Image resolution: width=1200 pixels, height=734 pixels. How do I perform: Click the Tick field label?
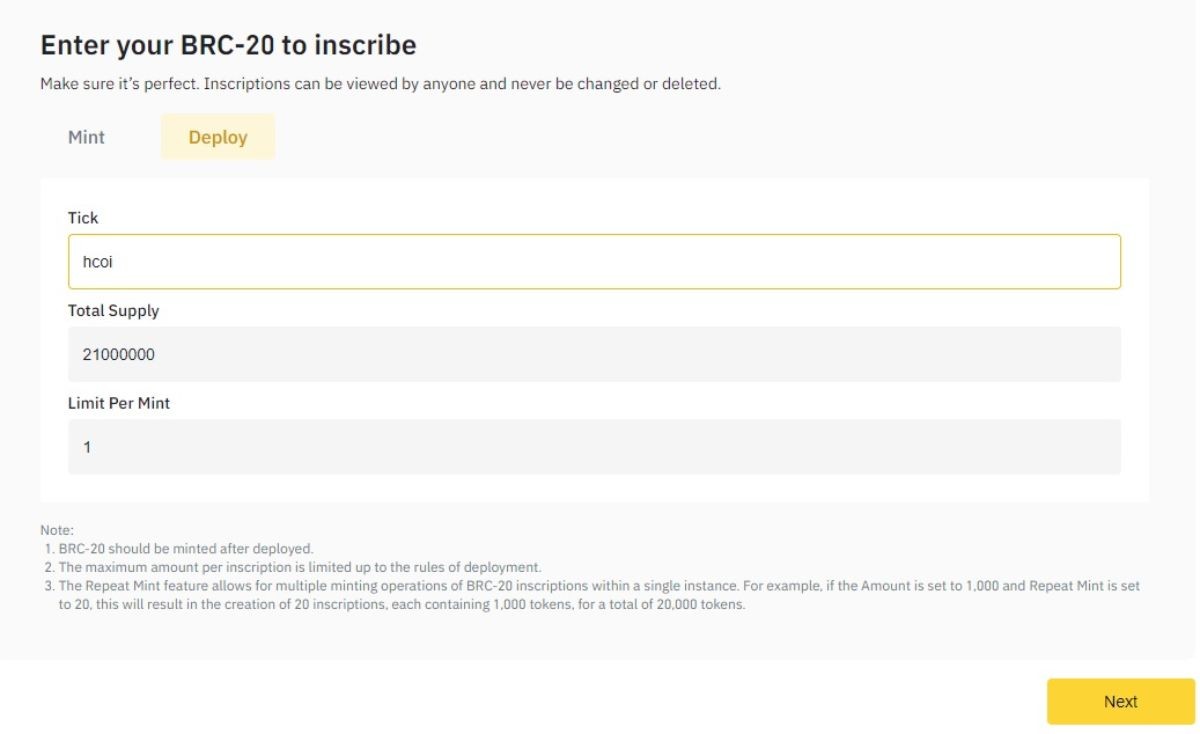click(83, 217)
